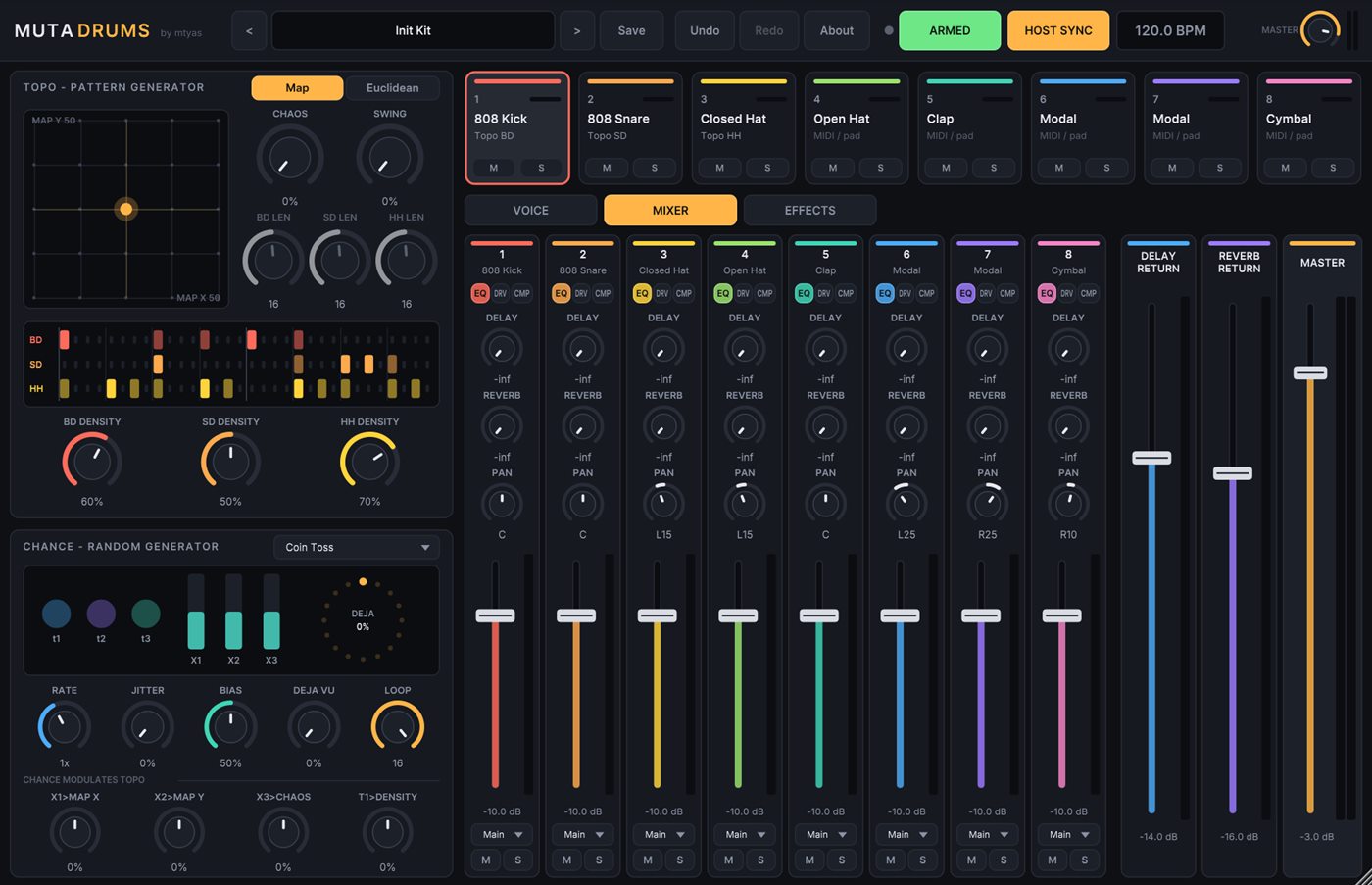Open the About dialog
1372x885 pixels.
point(837,30)
